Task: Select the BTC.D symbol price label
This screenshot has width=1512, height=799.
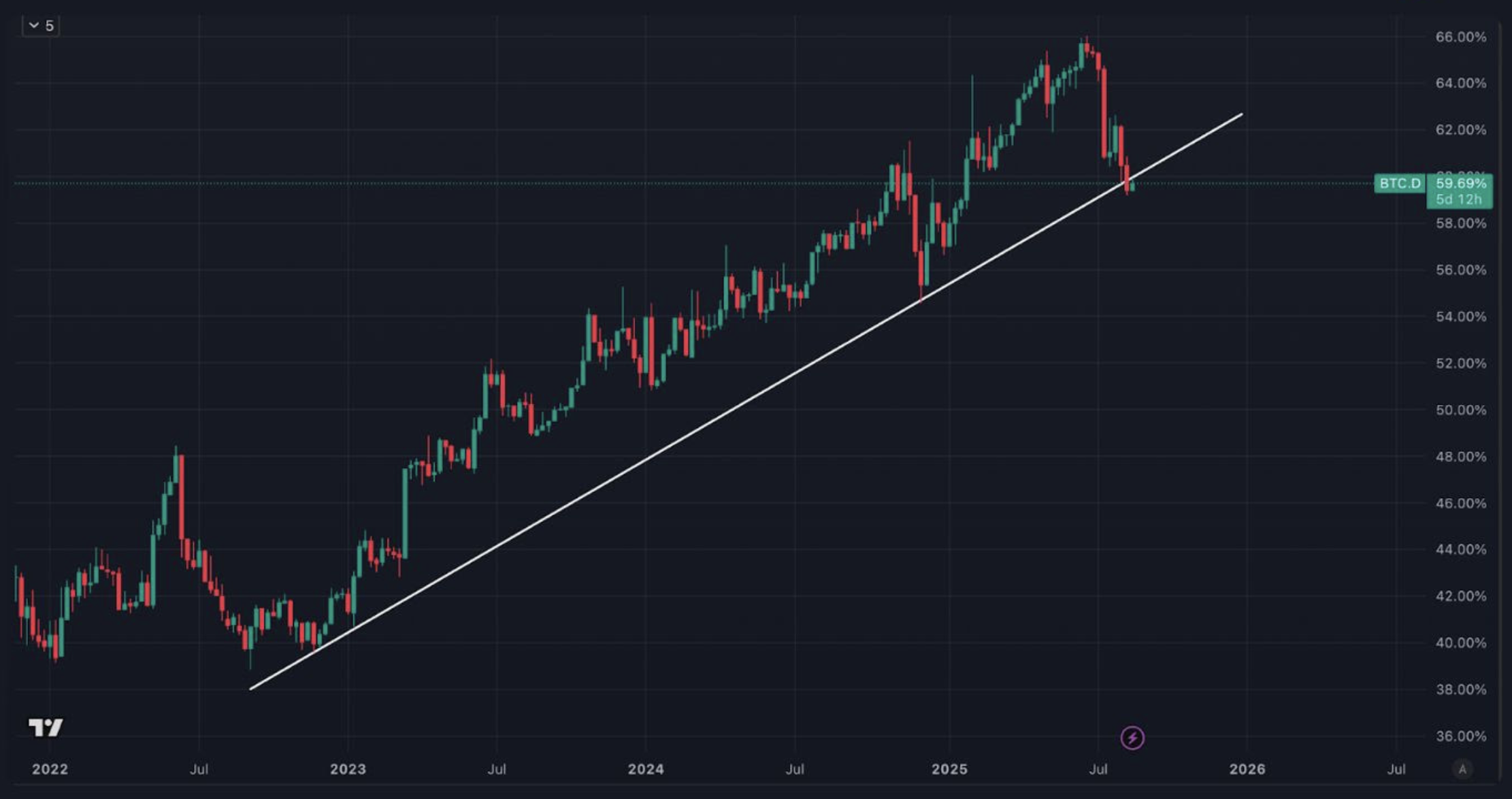Action: pyautogui.click(x=1400, y=184)
